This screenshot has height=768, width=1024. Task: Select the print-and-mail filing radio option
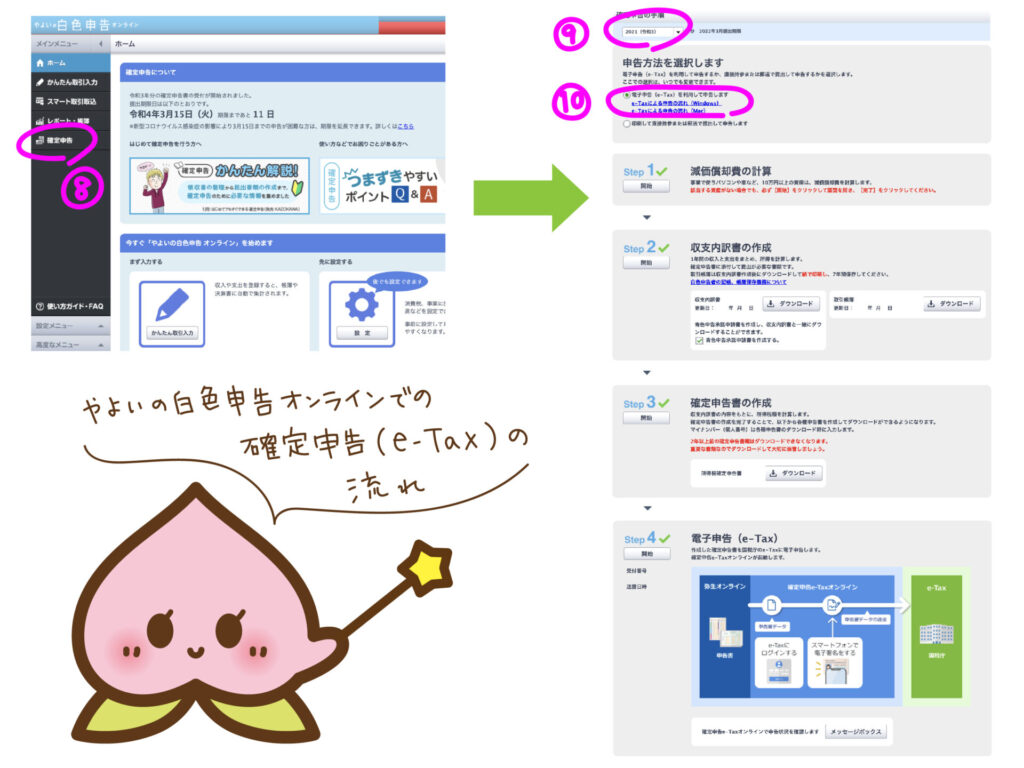(x=627, y=123)
